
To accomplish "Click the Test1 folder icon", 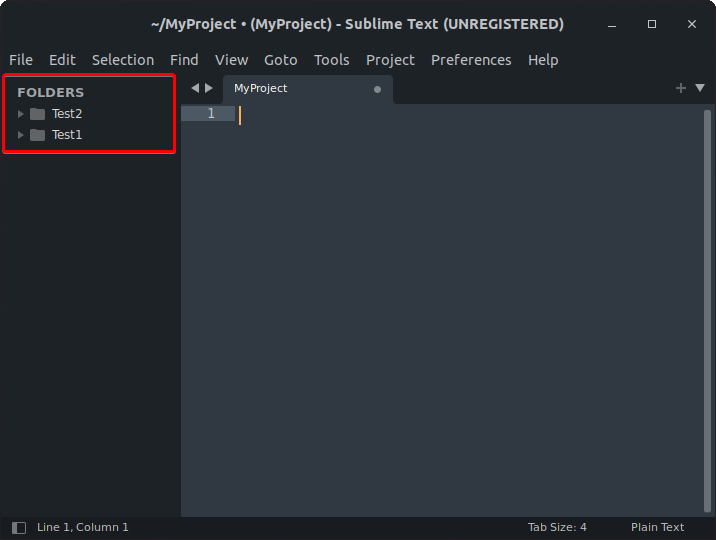I will 37,135.
